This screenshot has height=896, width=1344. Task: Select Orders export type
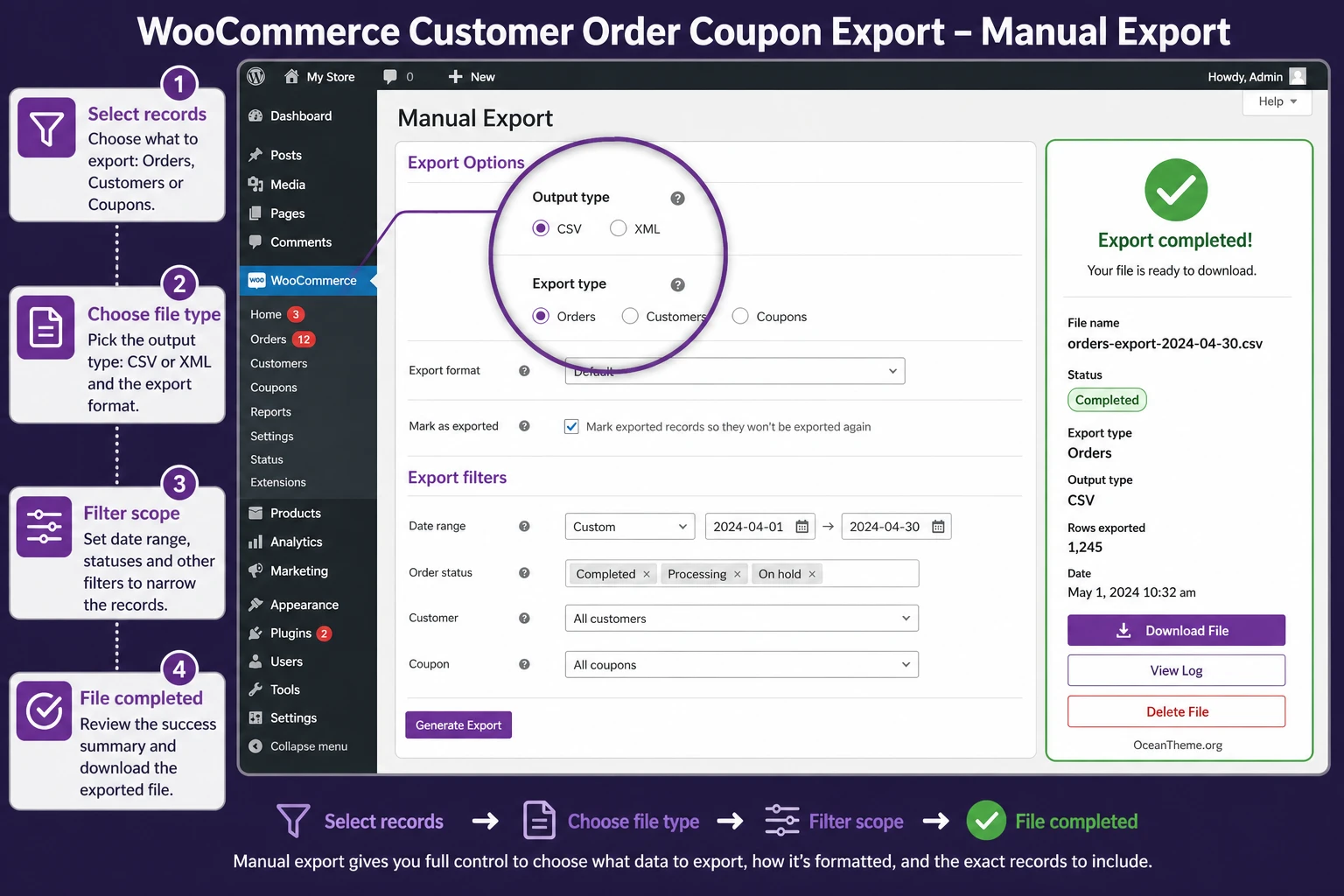pos(541,316)
